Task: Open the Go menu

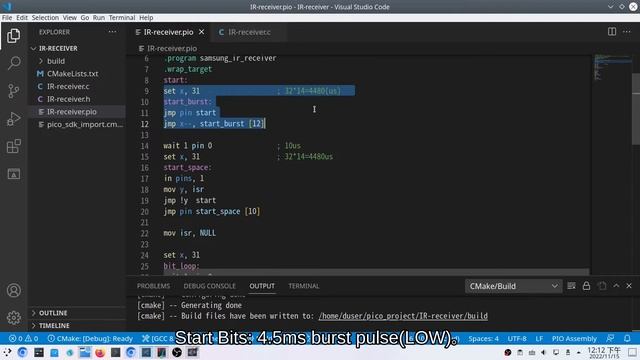Action: click(84, 18)
